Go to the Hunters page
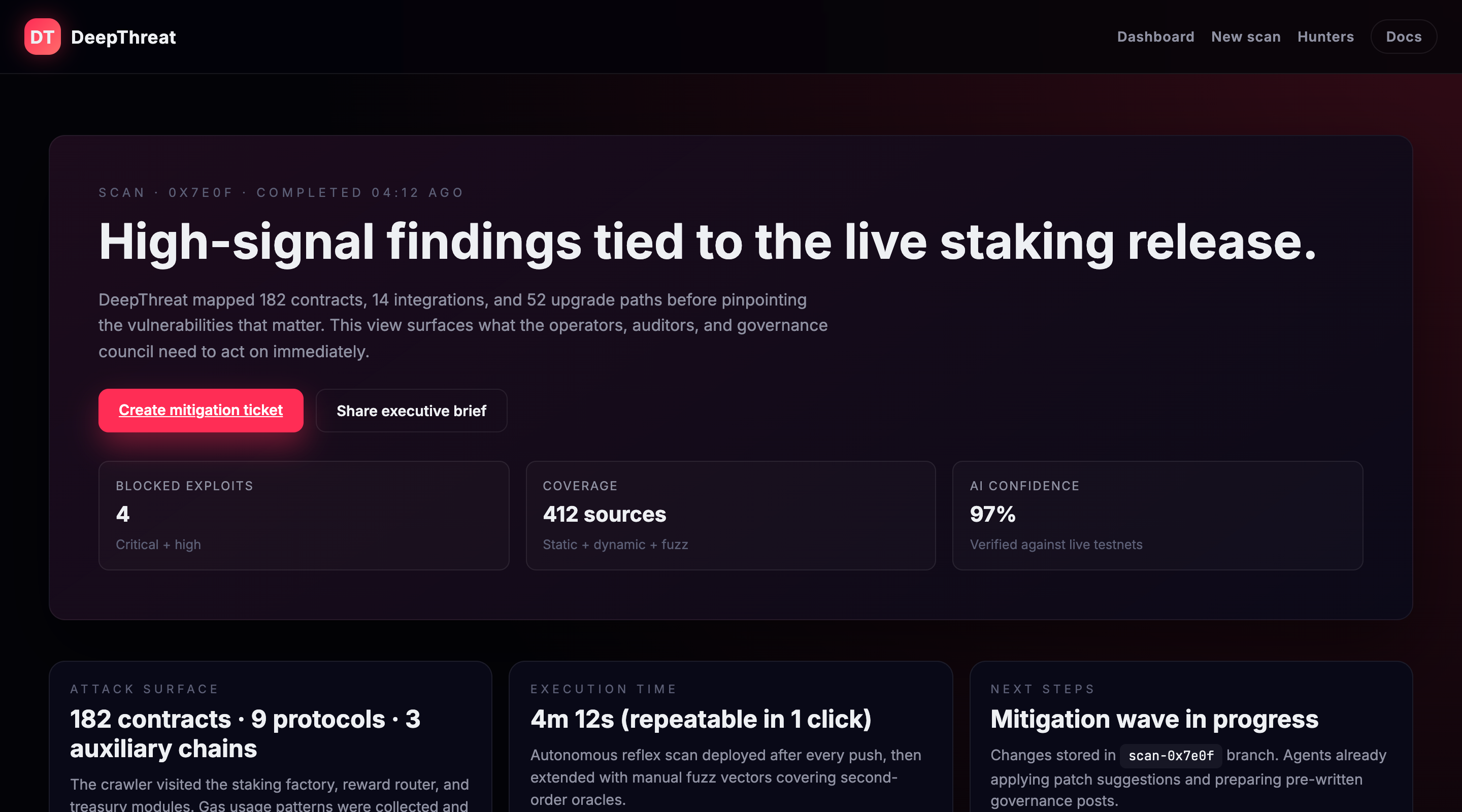 pos(1325,37)
